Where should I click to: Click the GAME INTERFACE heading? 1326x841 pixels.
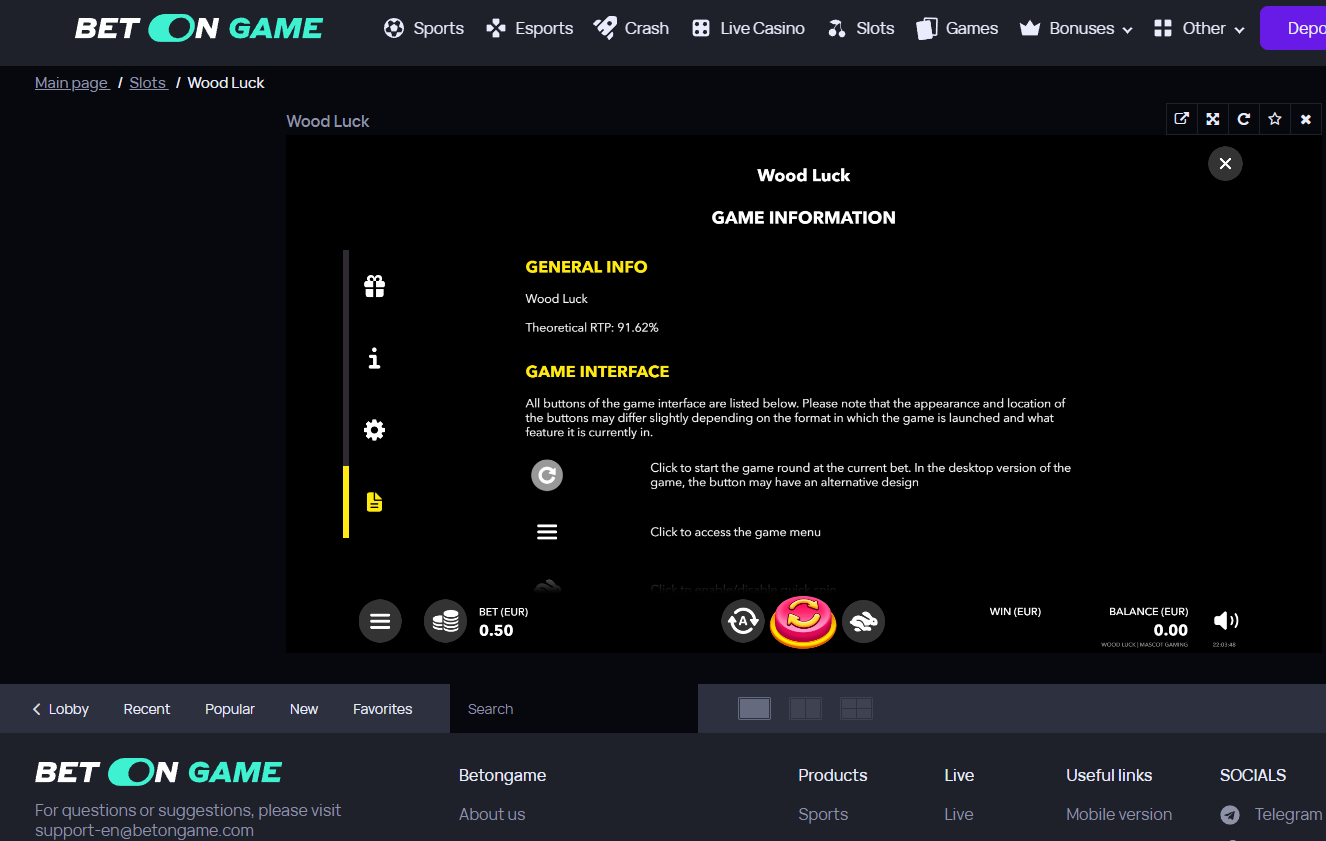click(597, 371)
